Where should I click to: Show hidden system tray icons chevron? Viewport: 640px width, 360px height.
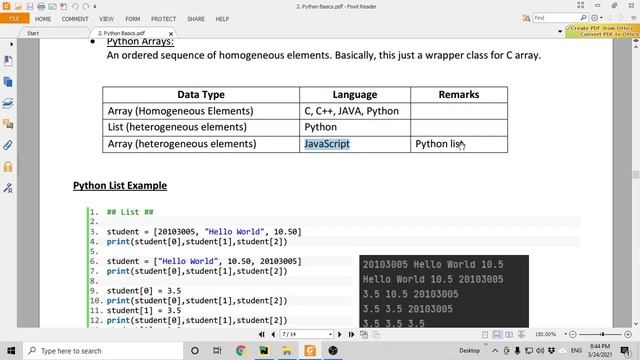(495, 351)
